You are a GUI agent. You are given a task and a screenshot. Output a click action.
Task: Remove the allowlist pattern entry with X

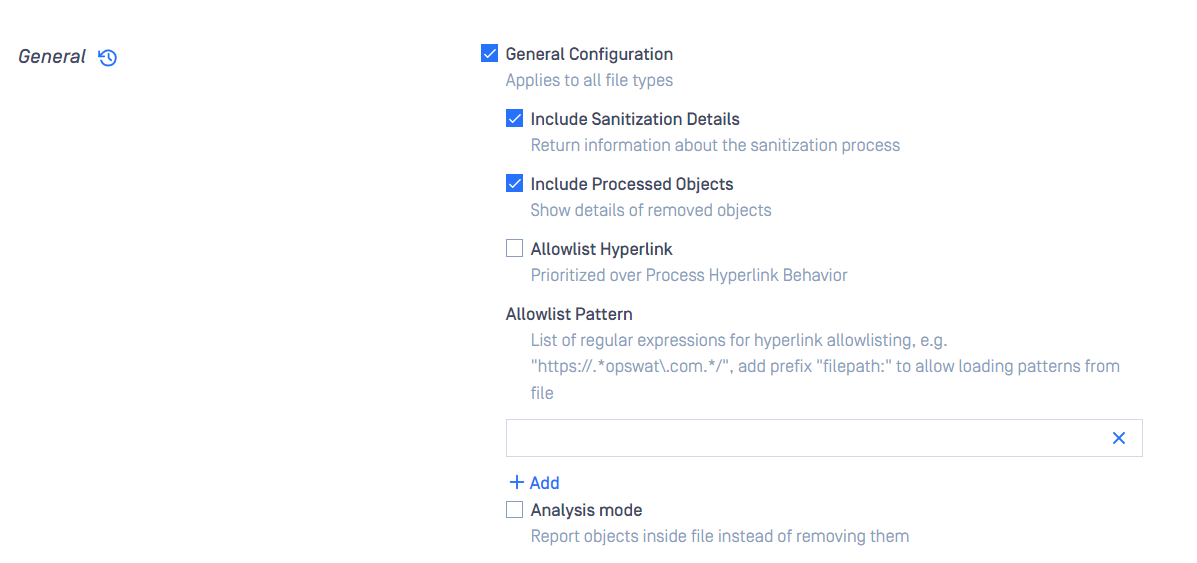click(1119, 438)
